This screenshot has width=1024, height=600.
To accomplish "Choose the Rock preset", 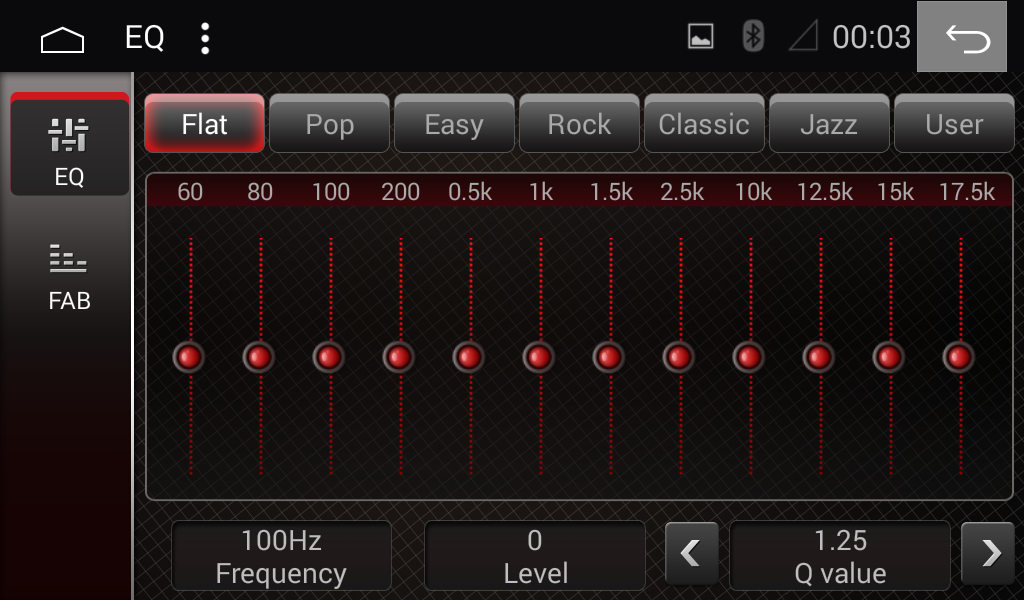I will point(579,124).
